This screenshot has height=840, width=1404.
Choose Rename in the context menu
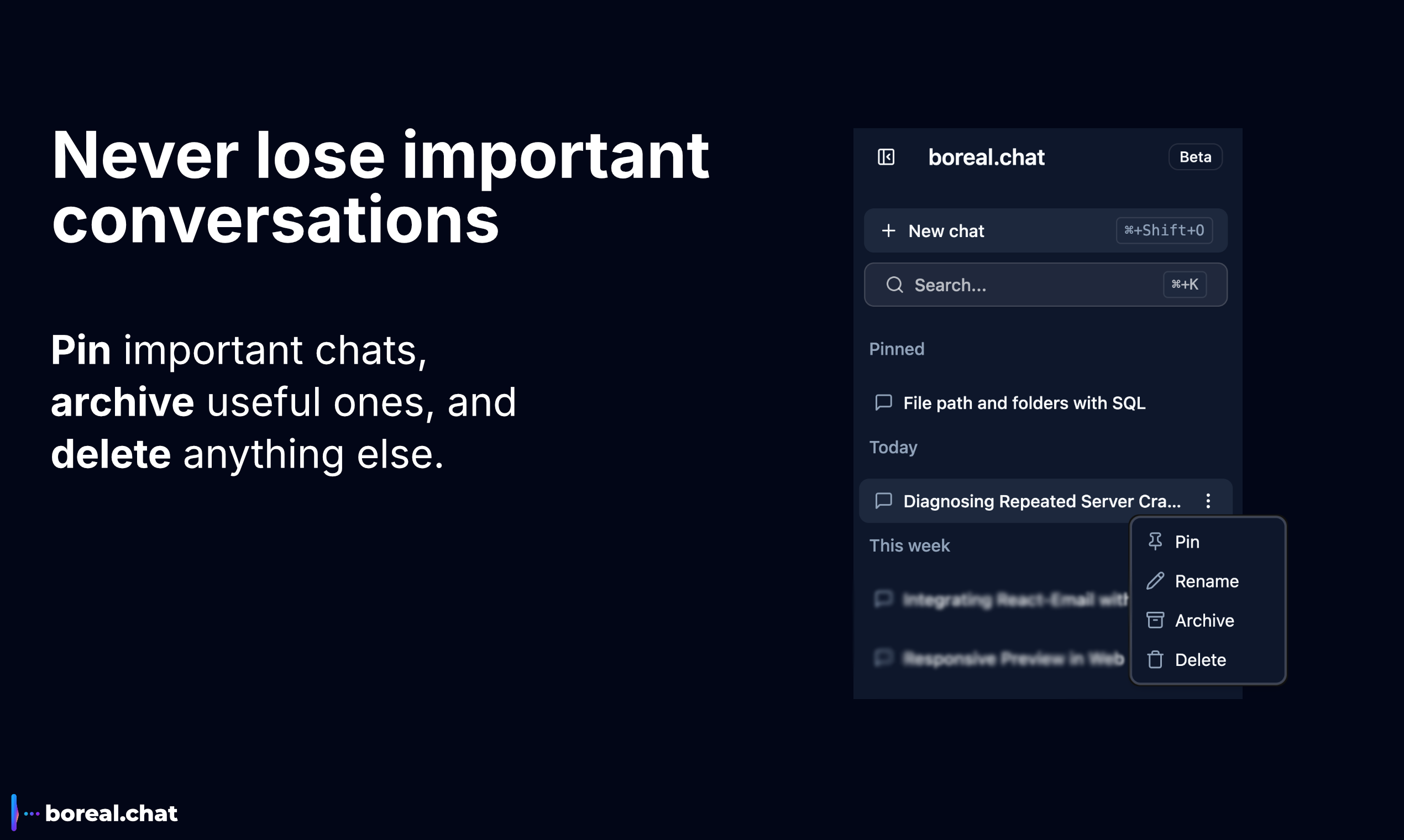pyautogui.click(x=1207, y=581)
